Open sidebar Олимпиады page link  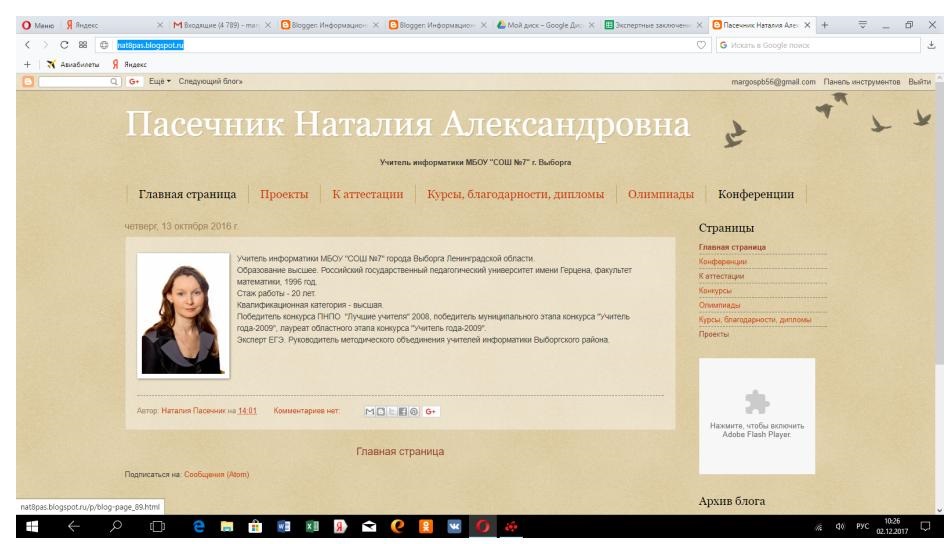pyautogui.click(x=719, y=305)
